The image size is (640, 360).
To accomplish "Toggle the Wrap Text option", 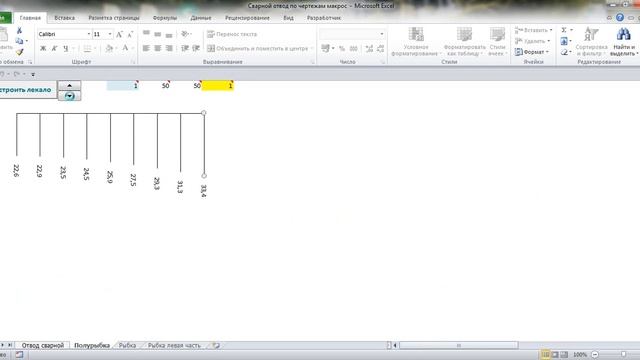I will tap(232, 34).
